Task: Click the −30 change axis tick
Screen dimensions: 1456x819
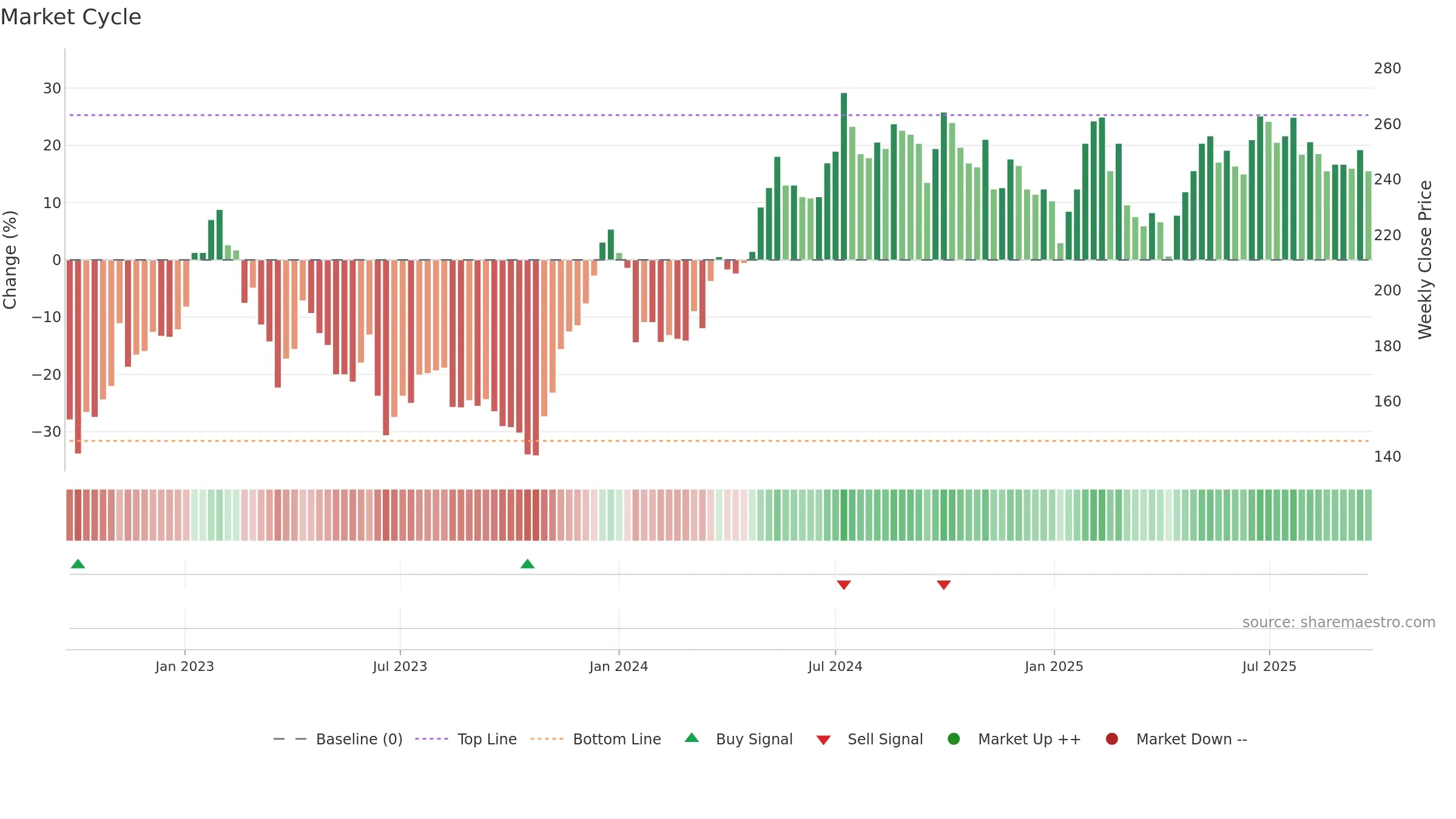Action: [x=47, y=432]
